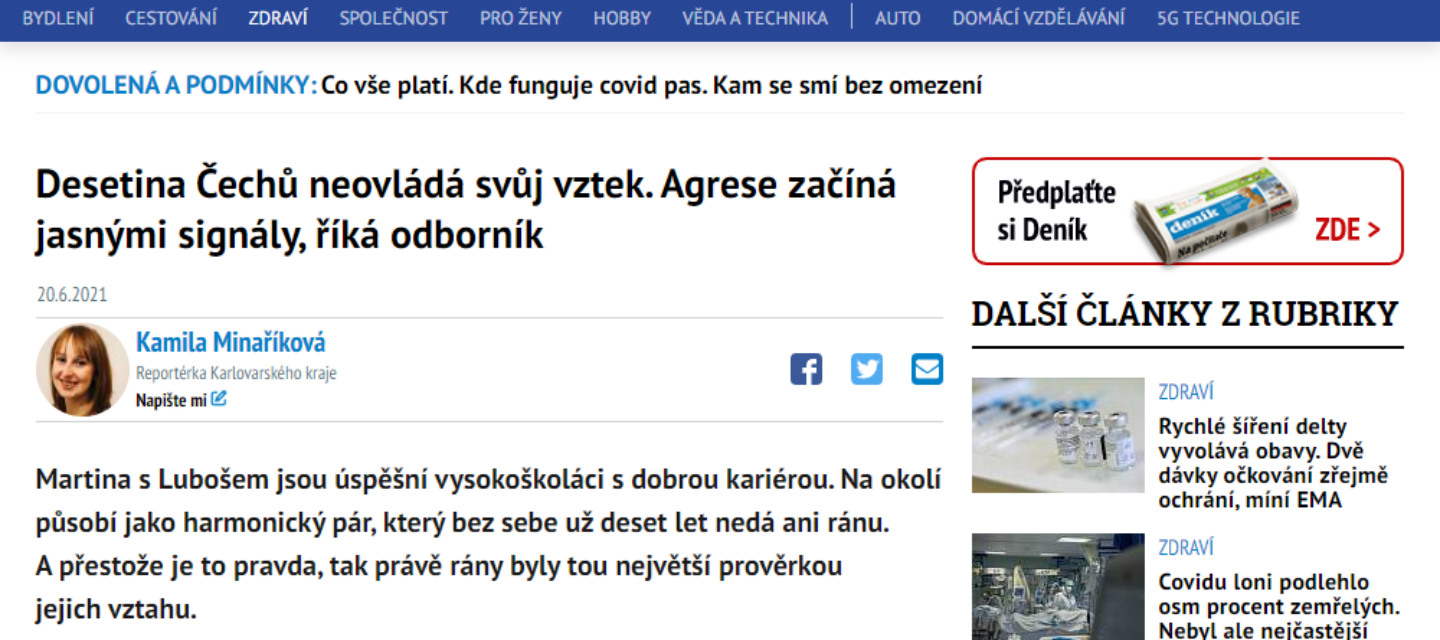Open the Auto section
The image size is (1440, 640).
[x=898, y=18]
